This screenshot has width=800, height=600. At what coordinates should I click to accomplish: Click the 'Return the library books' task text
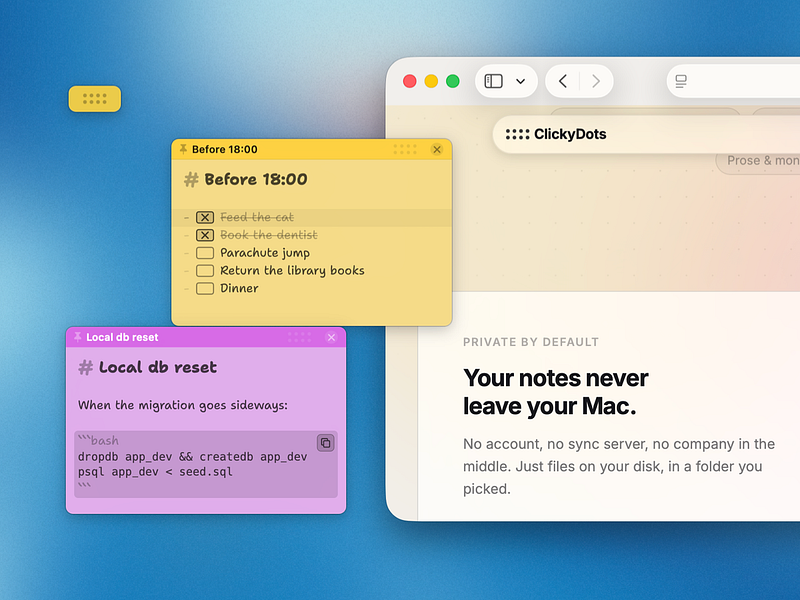pos(292,270)
